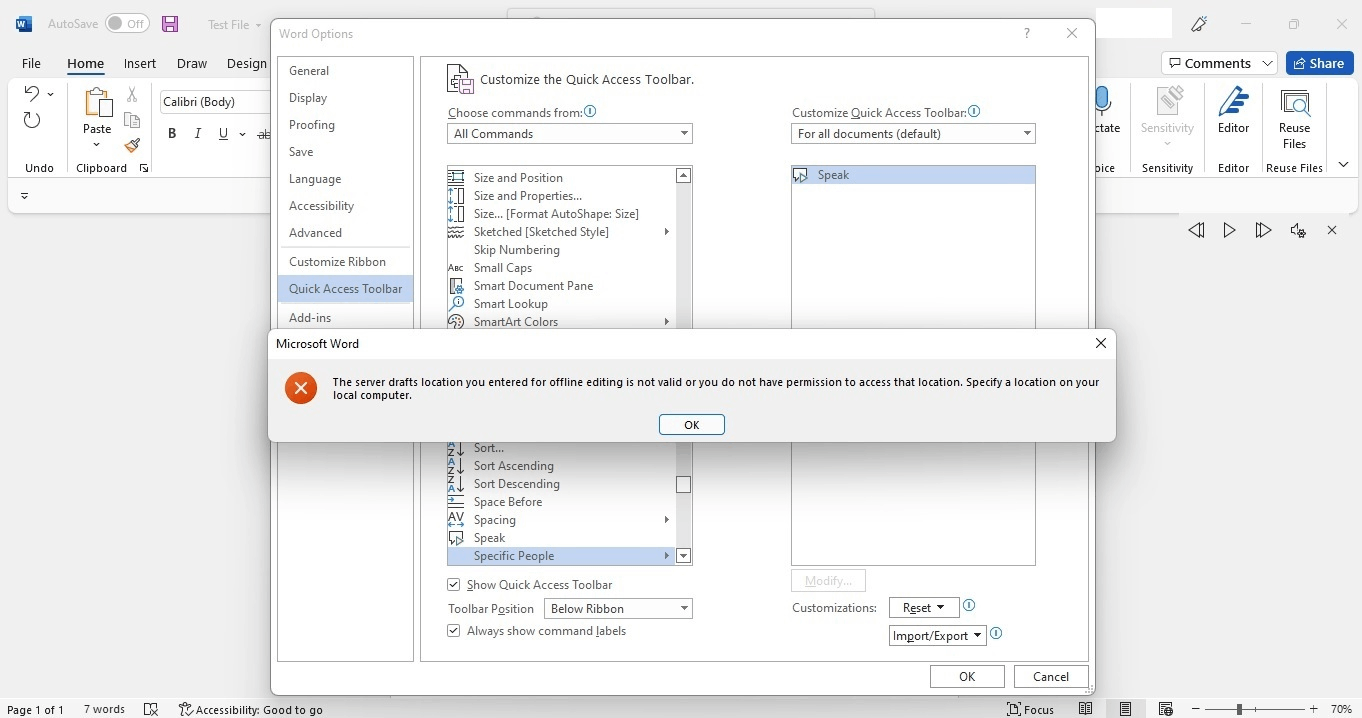Open Reuse Files ribbon tool
The width and height of the screenshot is (1362, 718).
point(1294,119)
